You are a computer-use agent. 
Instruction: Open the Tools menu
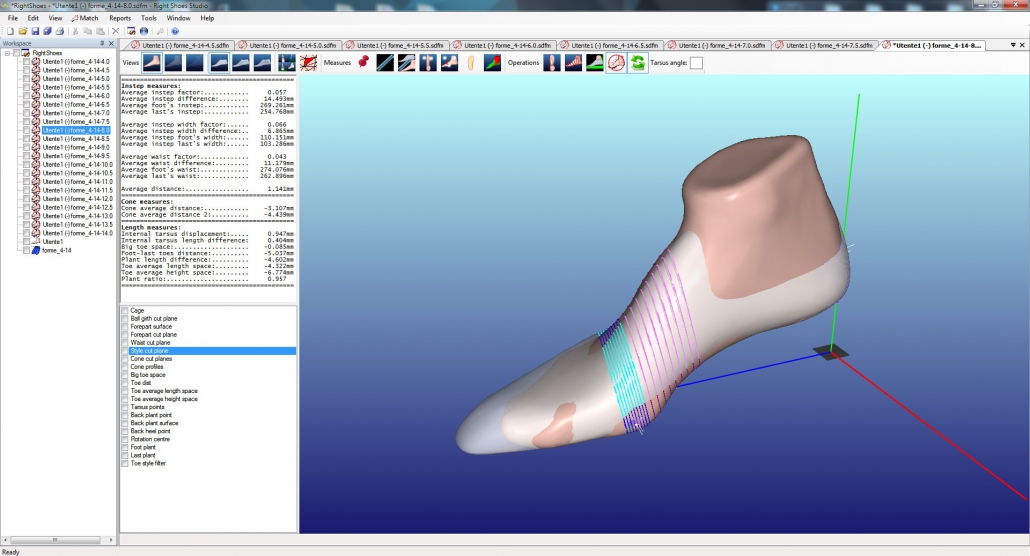148,18
